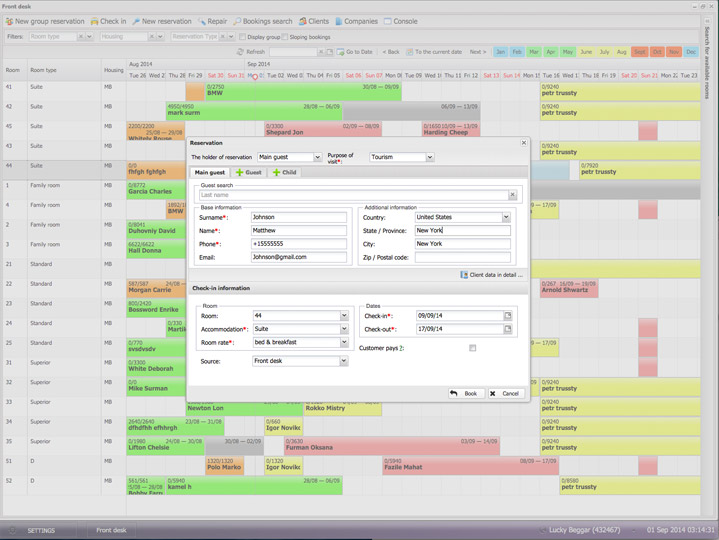Clear the Guest search field with X

514,195
